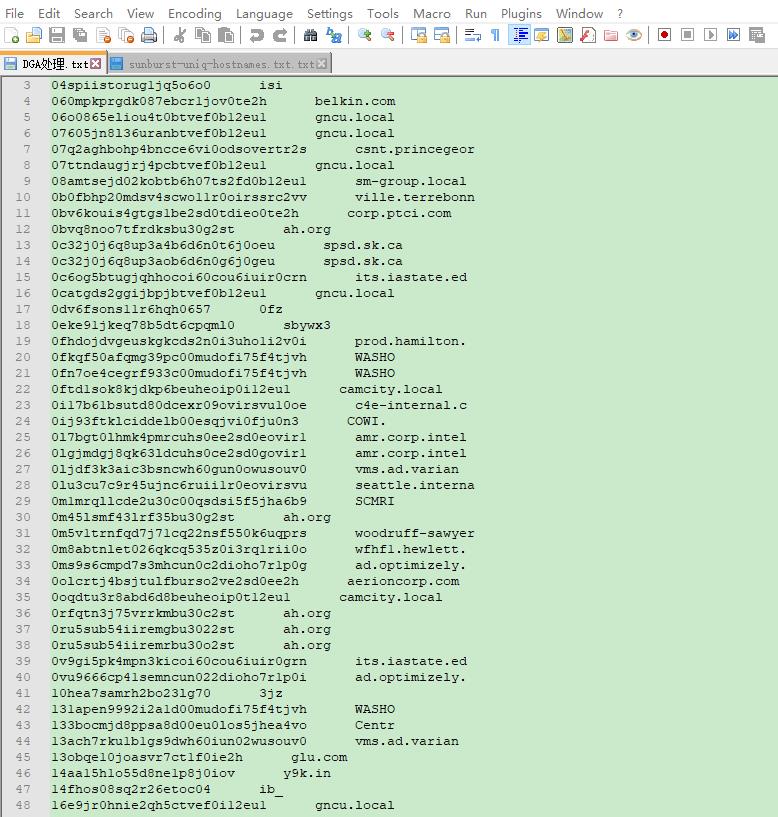The height and width of the screenshot is (817, 778).
Task: Open the Search menu
Action: (x=93, y=14)
